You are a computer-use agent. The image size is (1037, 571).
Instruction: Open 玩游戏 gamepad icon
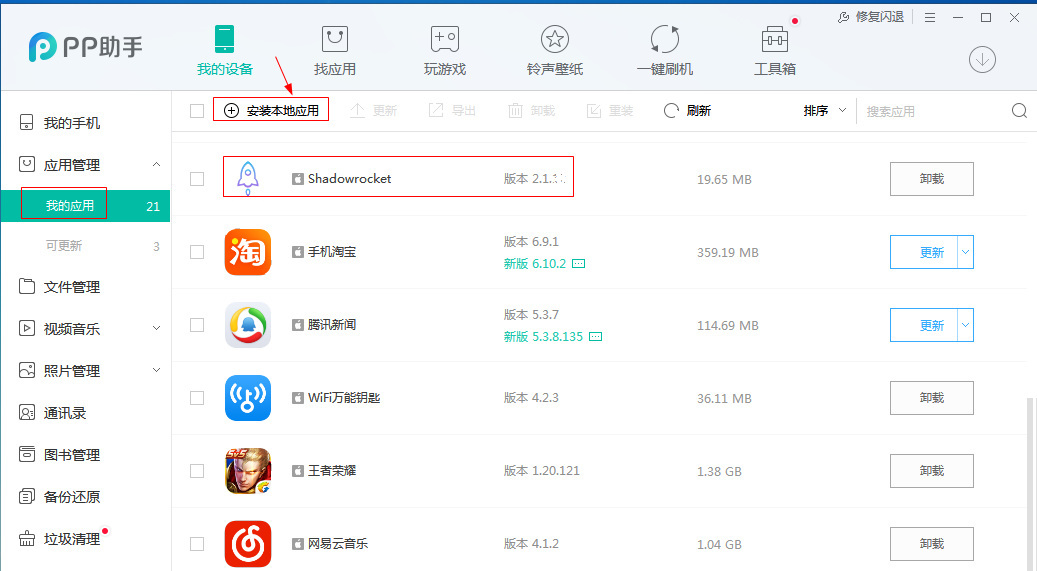444,39
